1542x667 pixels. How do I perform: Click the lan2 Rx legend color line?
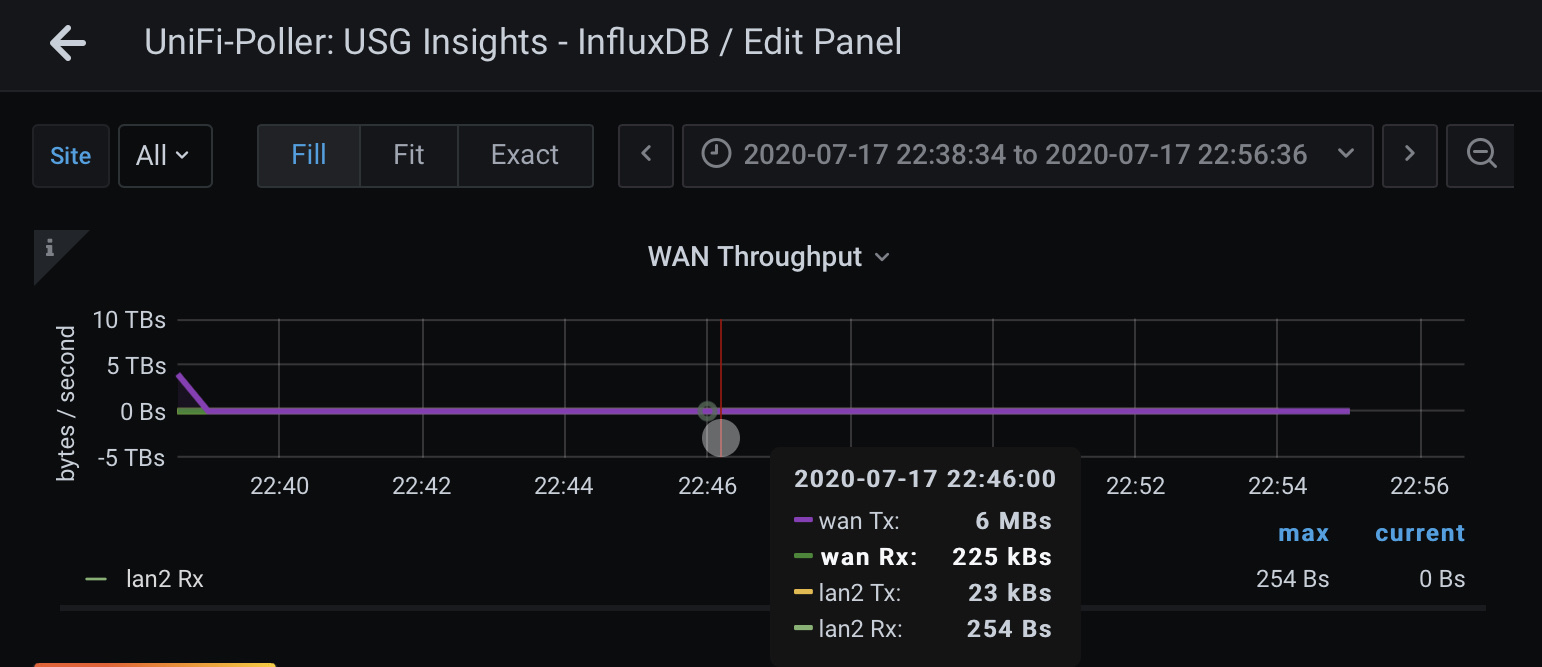[x=95, y=578]
